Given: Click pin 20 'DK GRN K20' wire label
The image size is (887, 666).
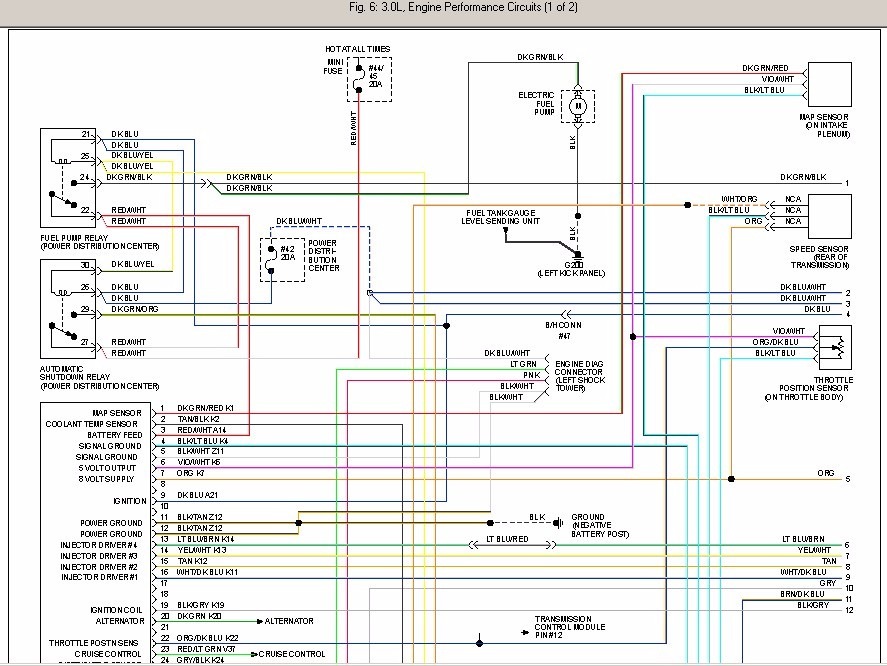Looking at the screenshot, I should (x=199, y=616).
